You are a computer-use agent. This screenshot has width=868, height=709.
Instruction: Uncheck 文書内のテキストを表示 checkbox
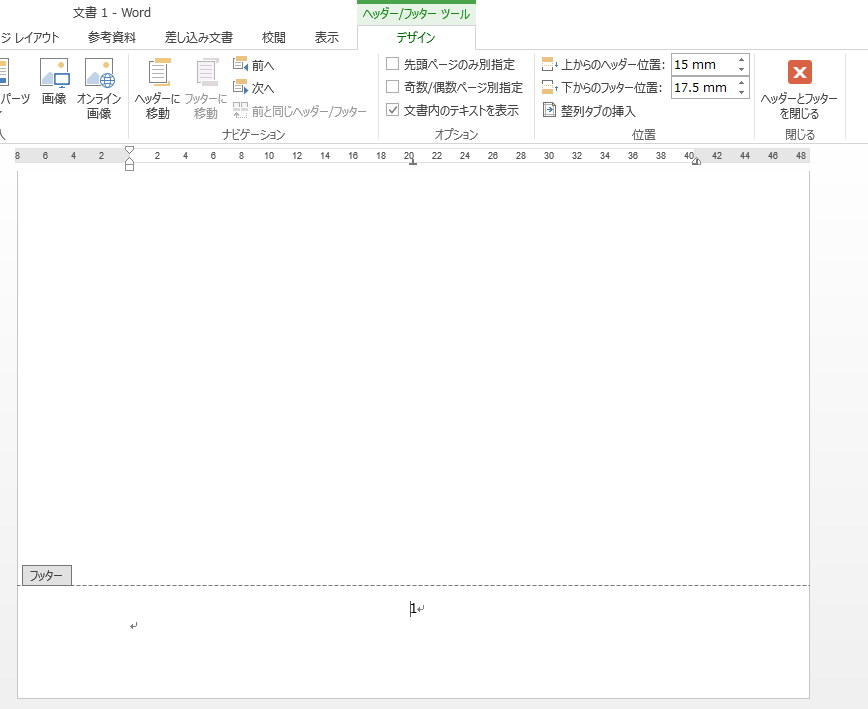tap(392, 110)
